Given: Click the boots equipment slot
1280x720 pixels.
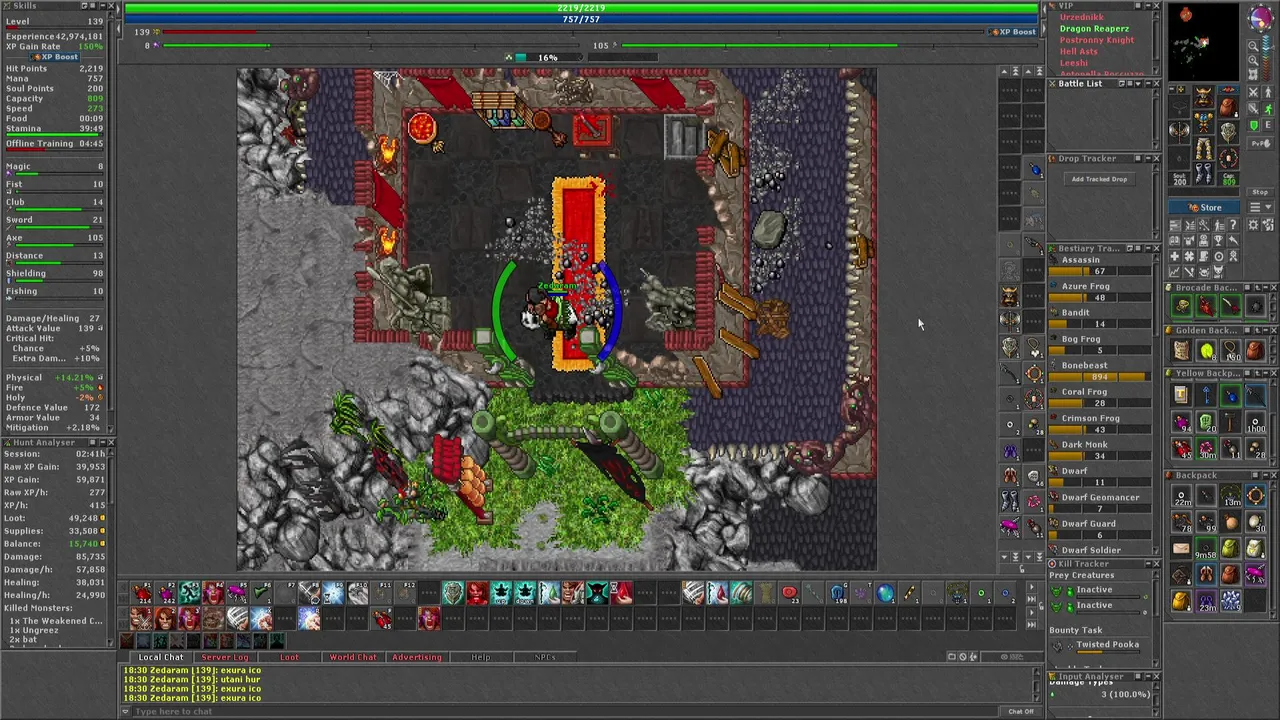Looking at the screenshot, I should click(x=1205, y=173).
